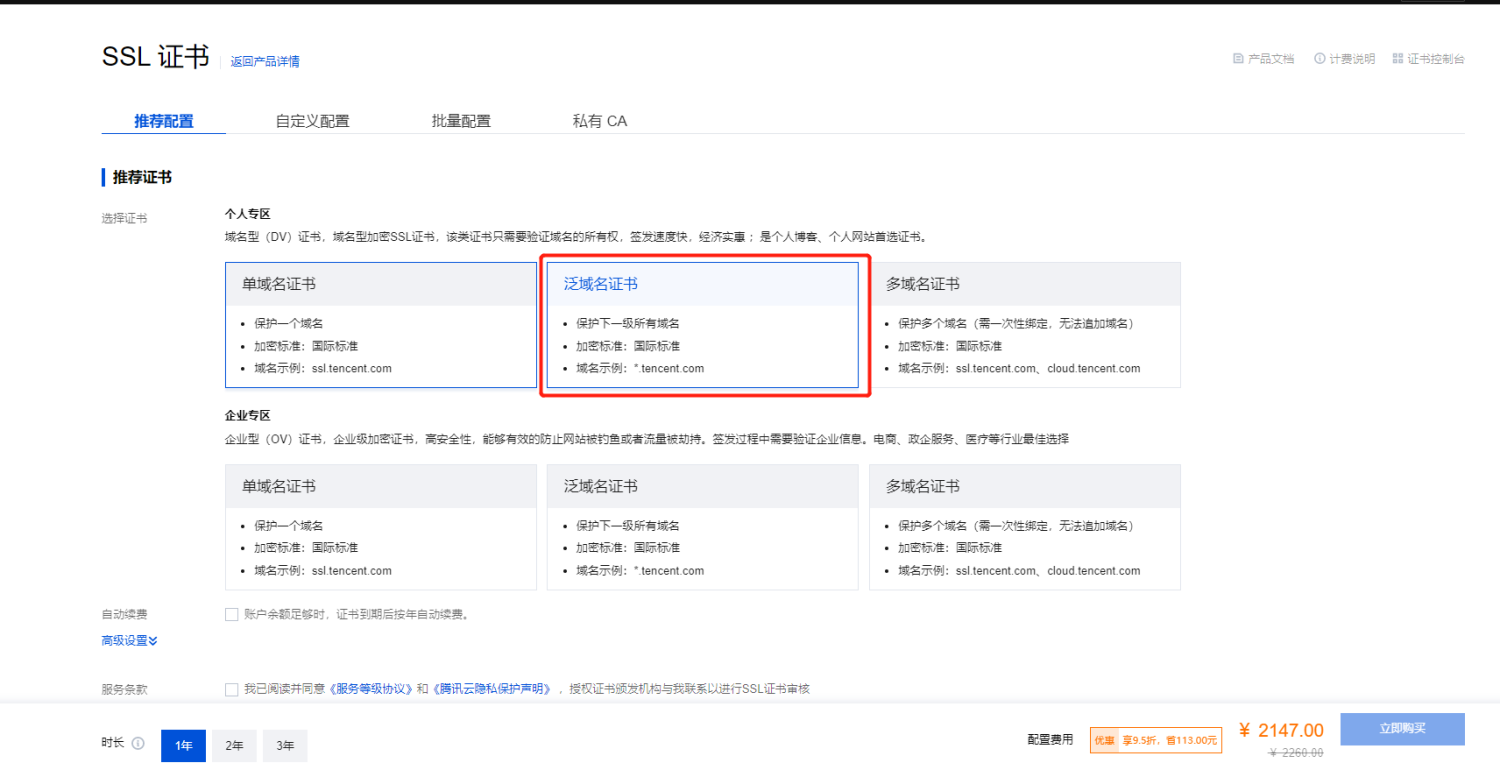Expand 高级设置 advanced settings
Image resolution: width=1500 pixels, height=763 pixels.
[x=129, y=640]
